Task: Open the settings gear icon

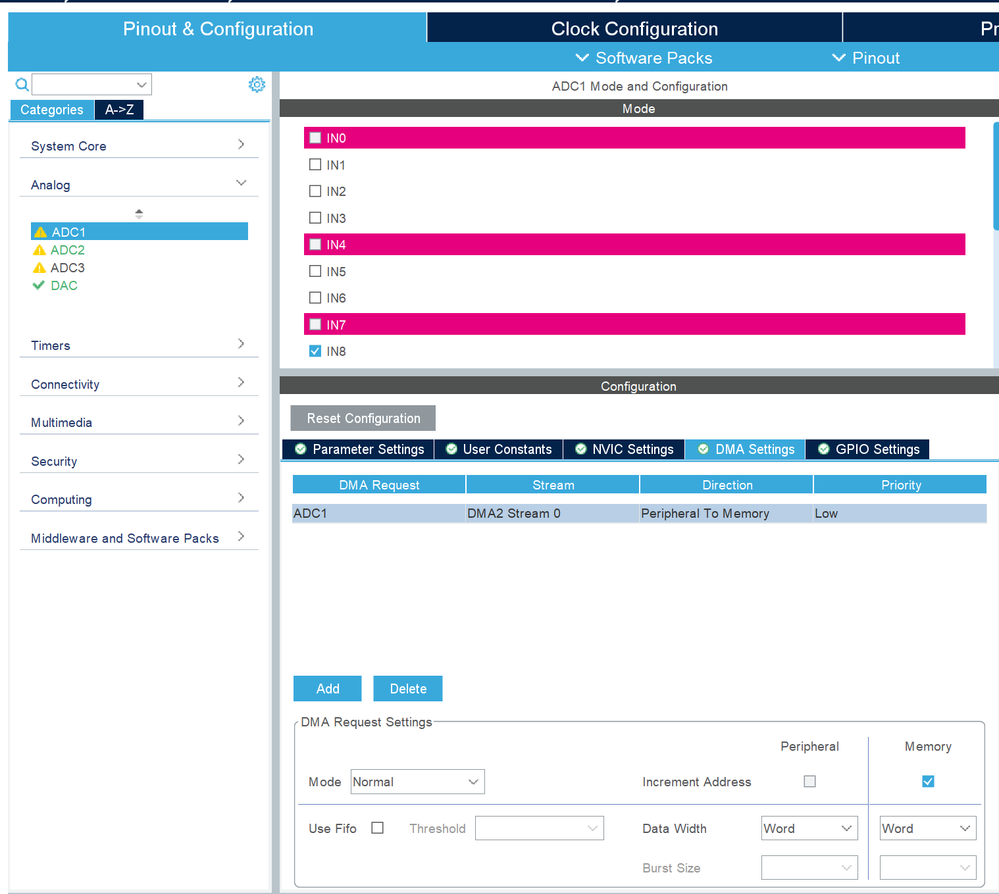Action: (257, 84)
